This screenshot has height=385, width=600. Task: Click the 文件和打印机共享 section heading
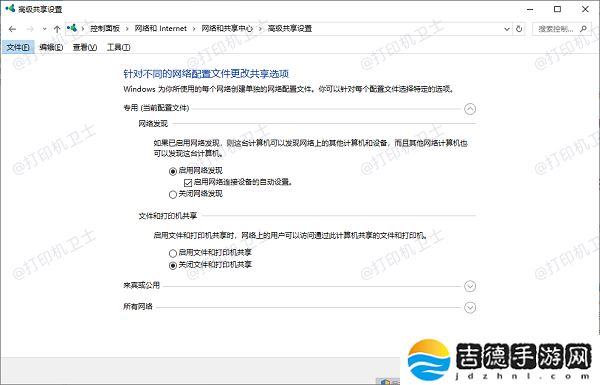[x=168, y=216]
